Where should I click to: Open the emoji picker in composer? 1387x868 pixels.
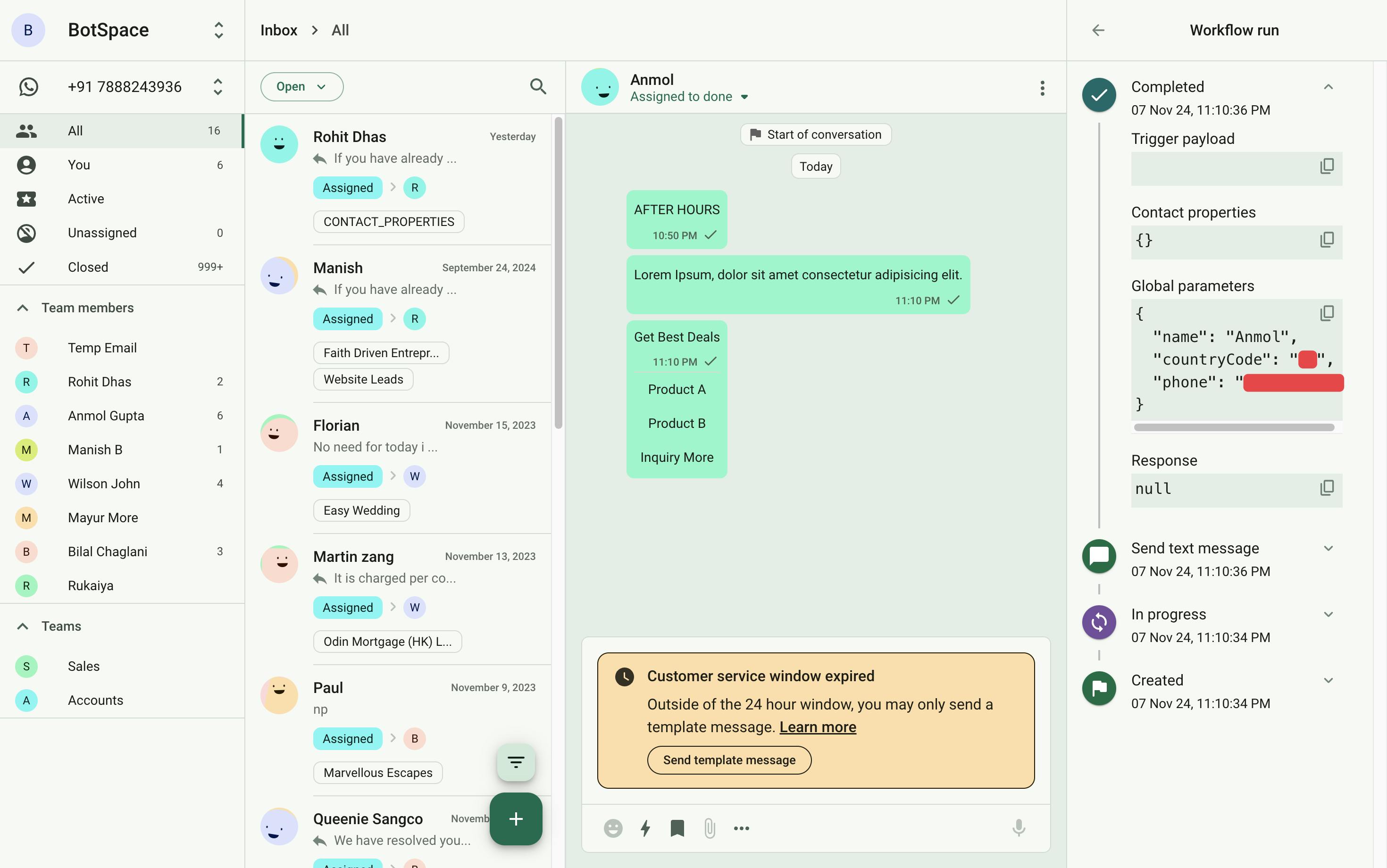pos(613,828)
